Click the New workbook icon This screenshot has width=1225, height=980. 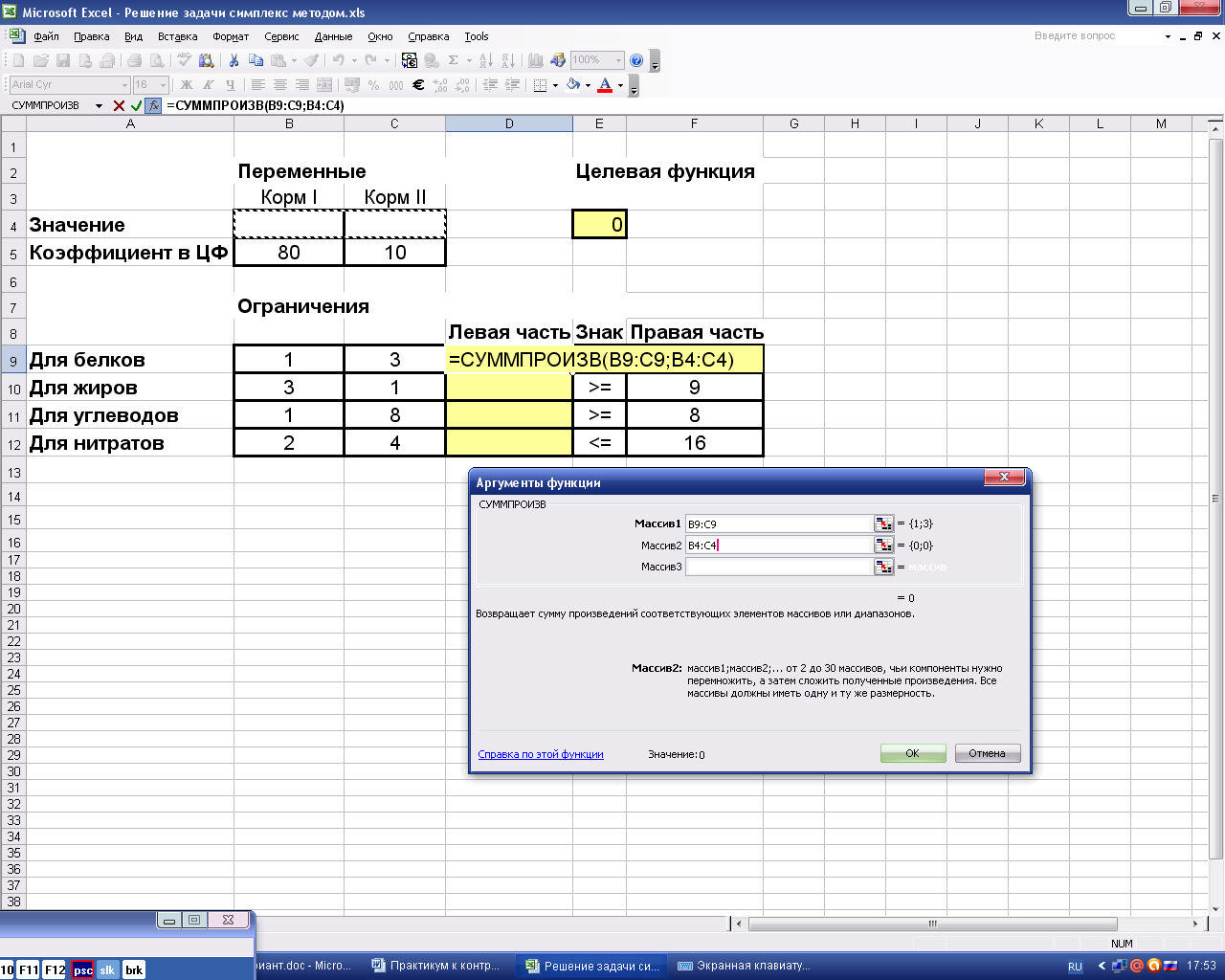pyautogui.click(x=19, y=60)
